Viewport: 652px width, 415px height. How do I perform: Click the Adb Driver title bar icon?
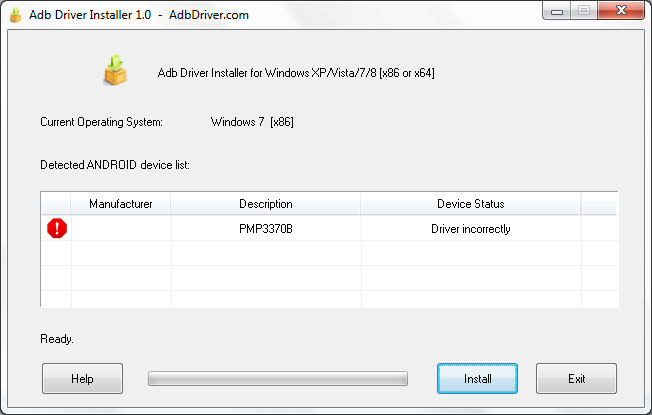tap(15, 16)
